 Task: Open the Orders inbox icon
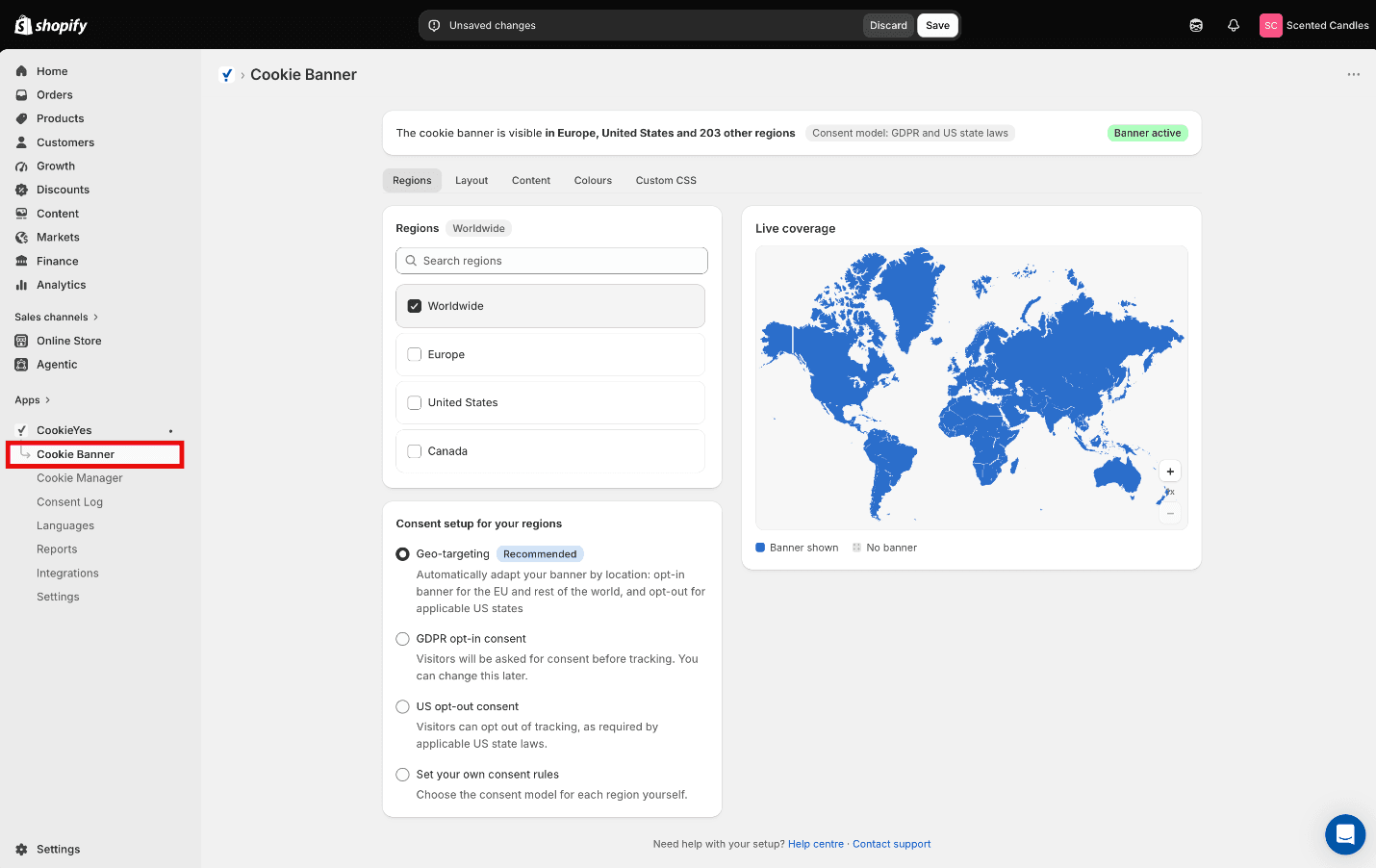(21, 95)
